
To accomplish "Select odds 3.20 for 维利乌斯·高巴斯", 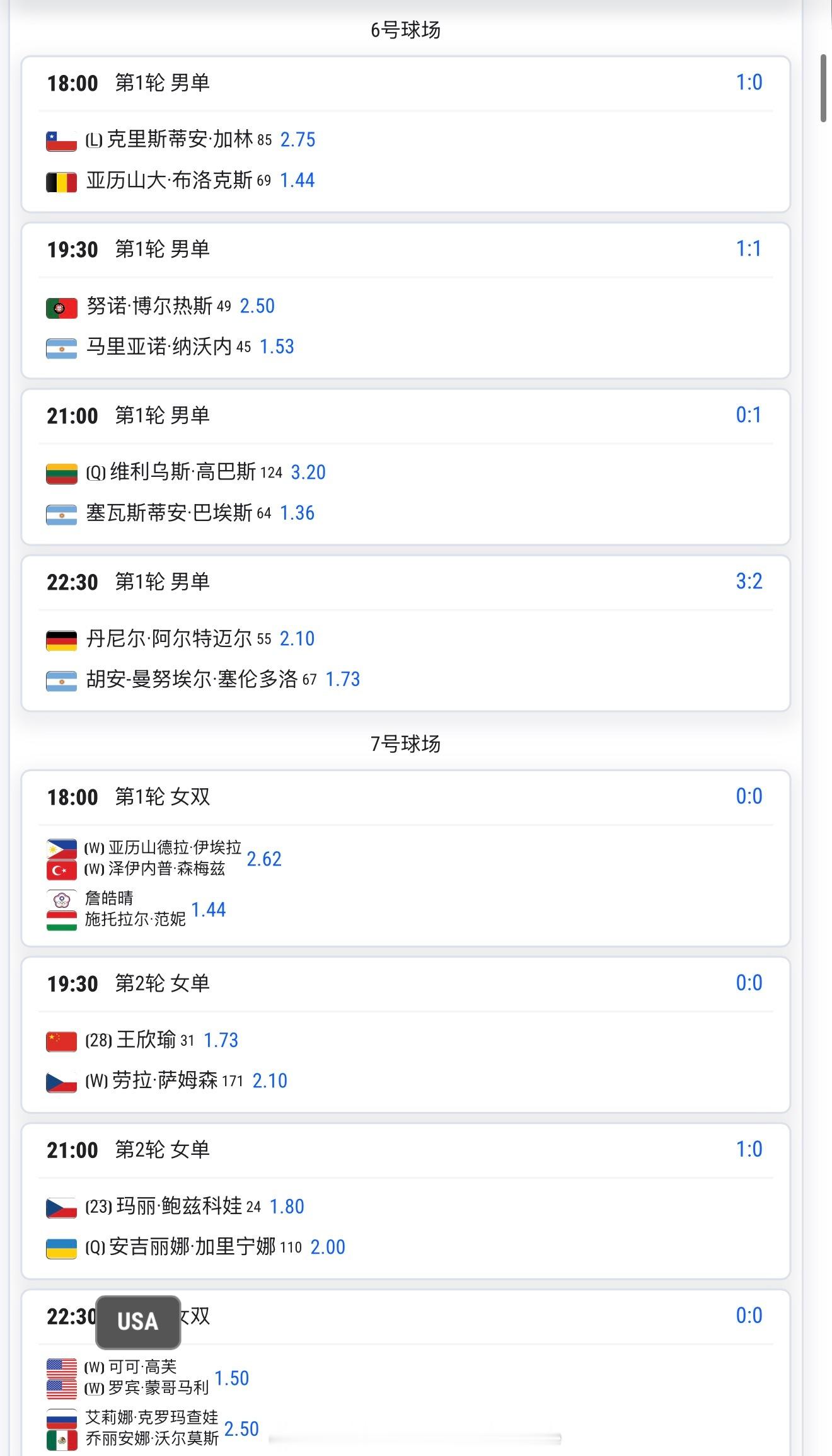I will (x=308, y=473).
